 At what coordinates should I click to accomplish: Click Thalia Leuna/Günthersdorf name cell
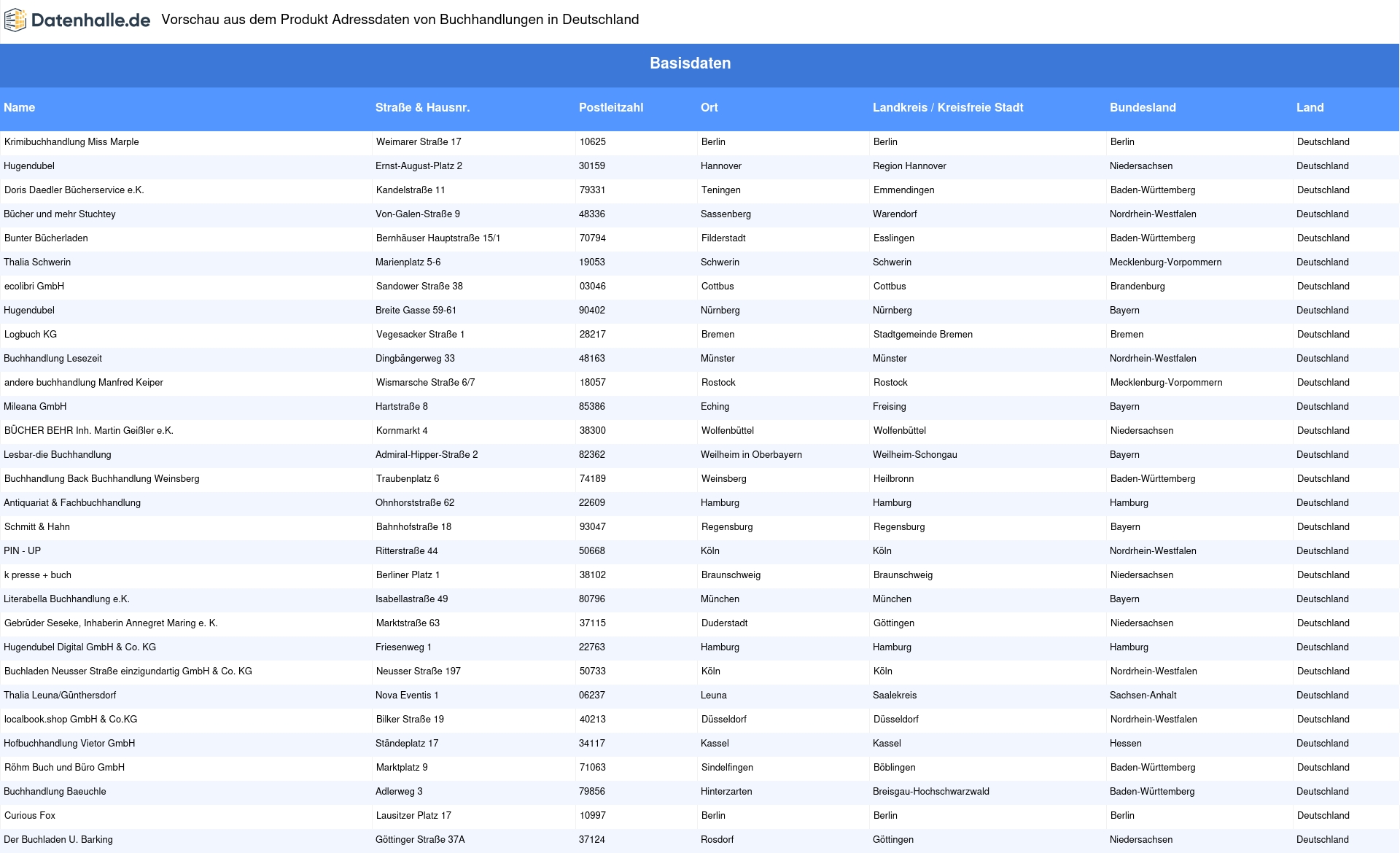click(x=60, y=696)
